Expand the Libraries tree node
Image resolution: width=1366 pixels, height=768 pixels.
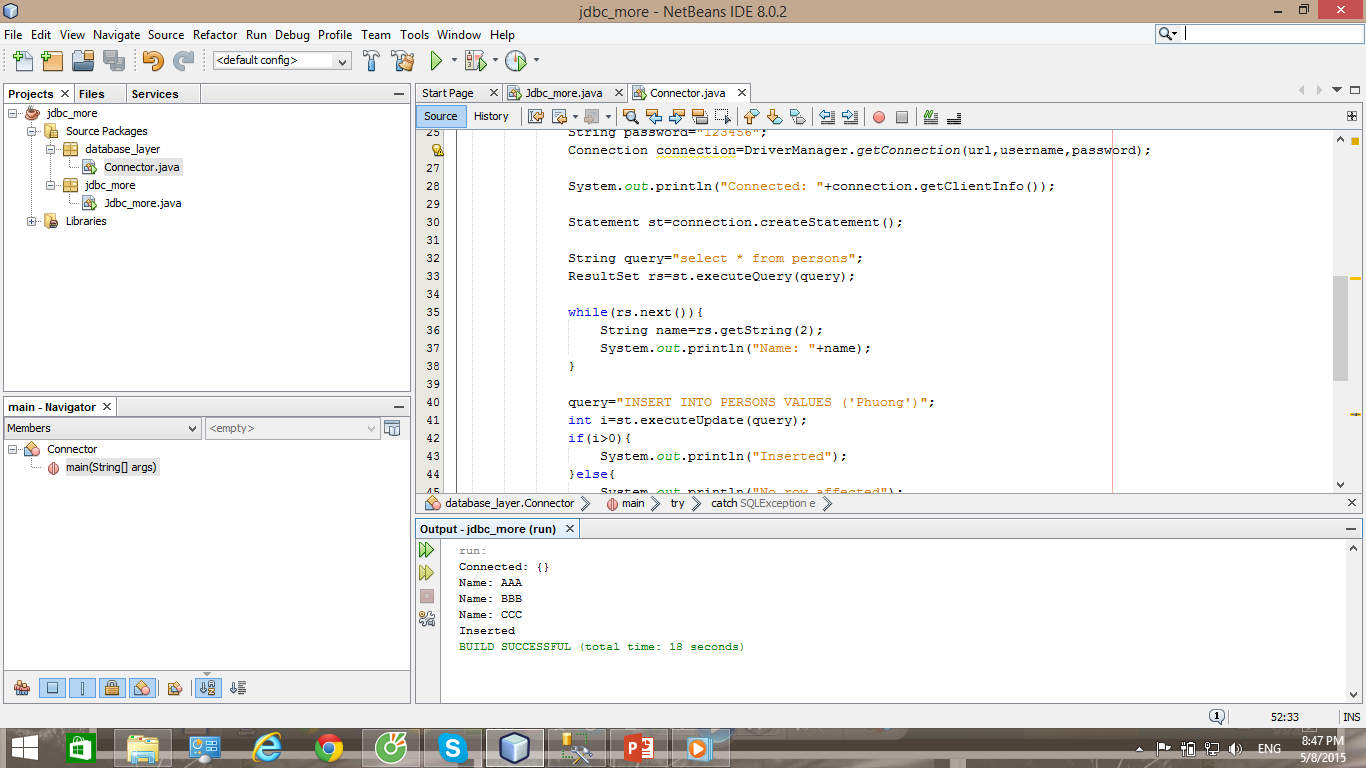pos(32,221)
